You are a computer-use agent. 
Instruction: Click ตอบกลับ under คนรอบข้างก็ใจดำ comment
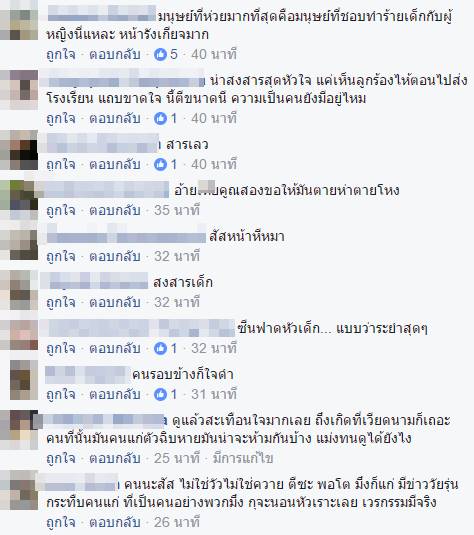pyautogui.click(x=115, y=394)
